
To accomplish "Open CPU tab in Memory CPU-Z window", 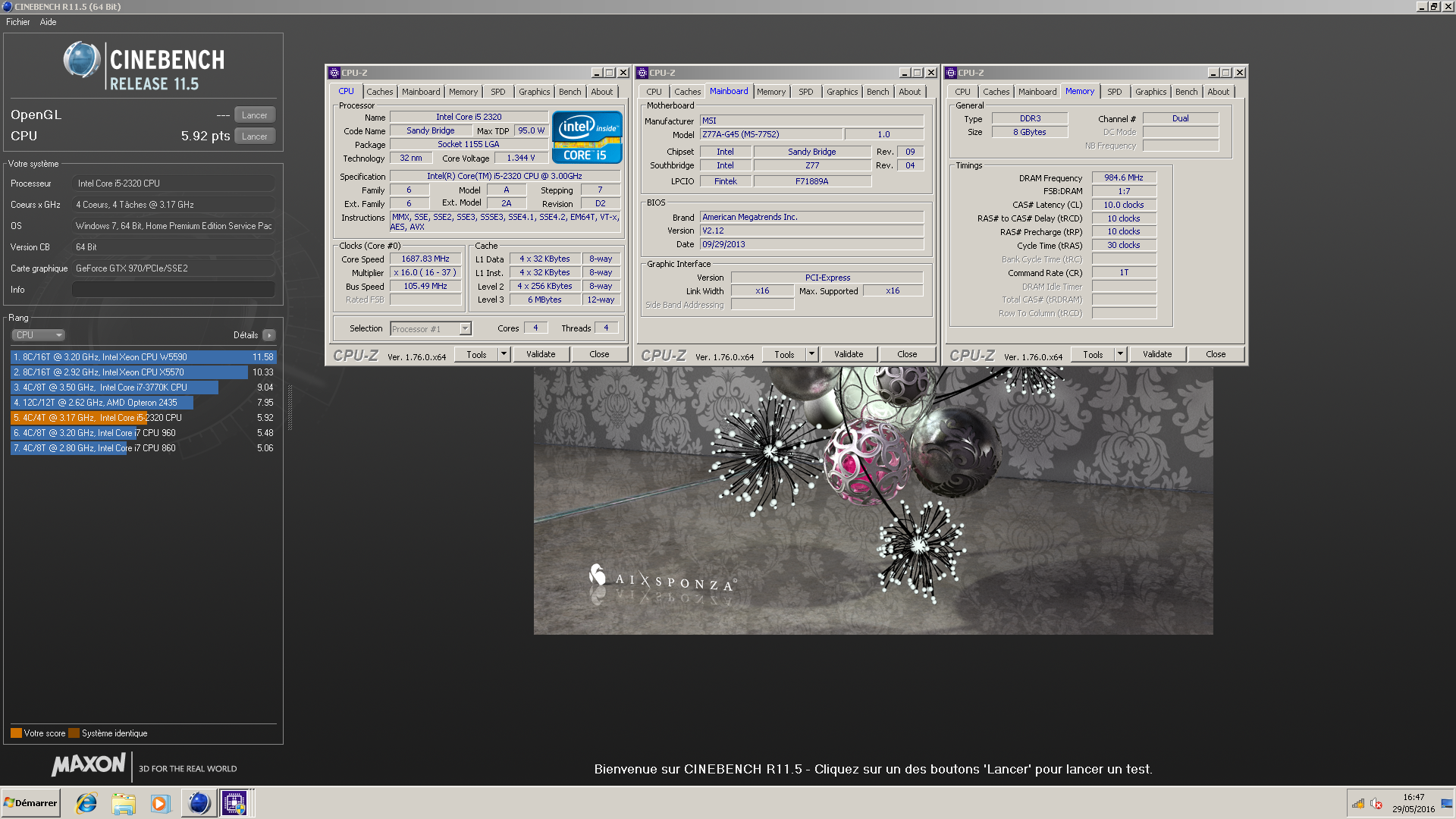I will (962, 92).
